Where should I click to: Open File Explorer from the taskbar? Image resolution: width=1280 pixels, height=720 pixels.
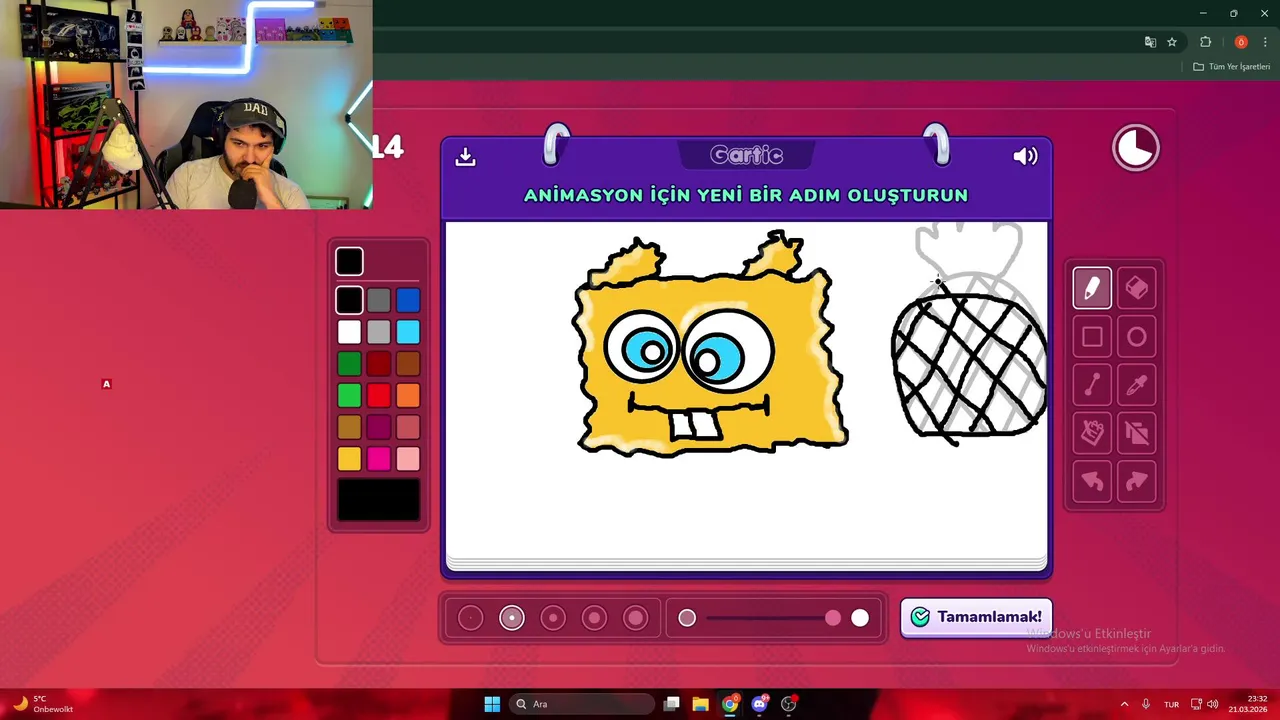point(700,704)
